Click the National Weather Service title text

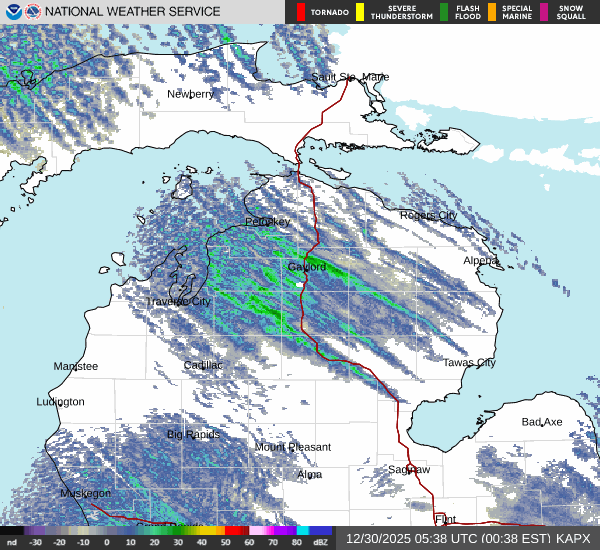[134, 12]
